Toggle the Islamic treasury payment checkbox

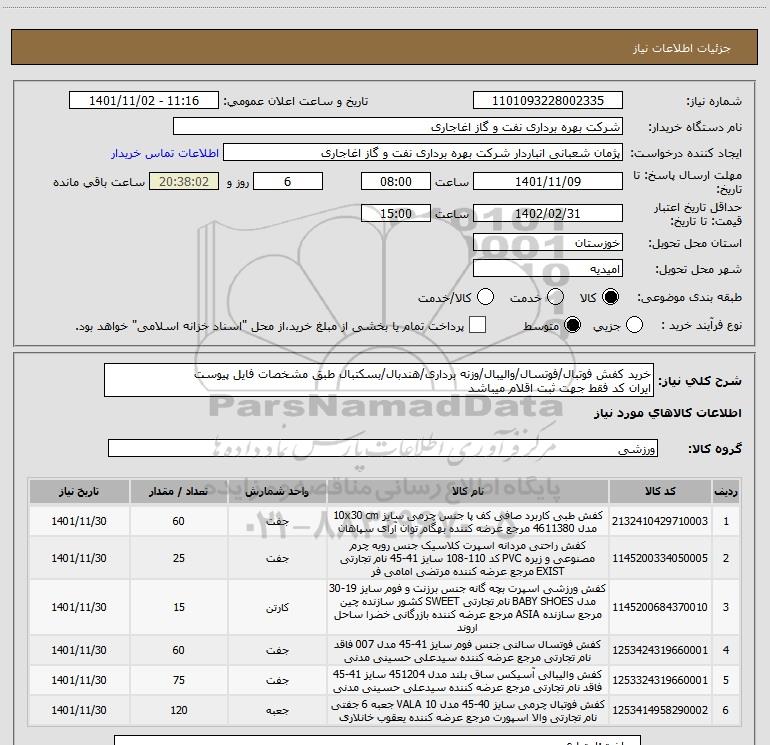coord(477,325)
